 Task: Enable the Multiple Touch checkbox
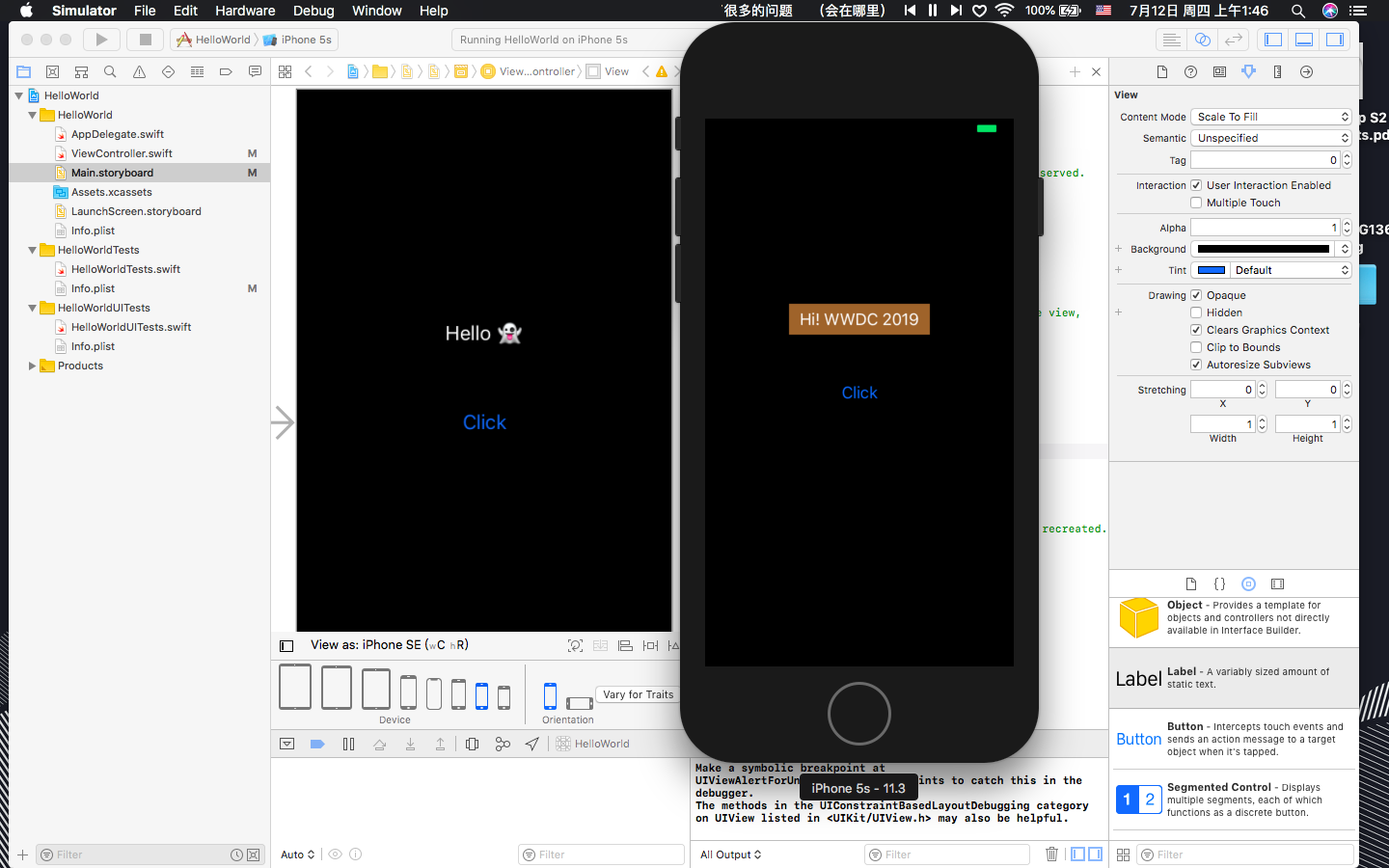(x=1196, y=203)
